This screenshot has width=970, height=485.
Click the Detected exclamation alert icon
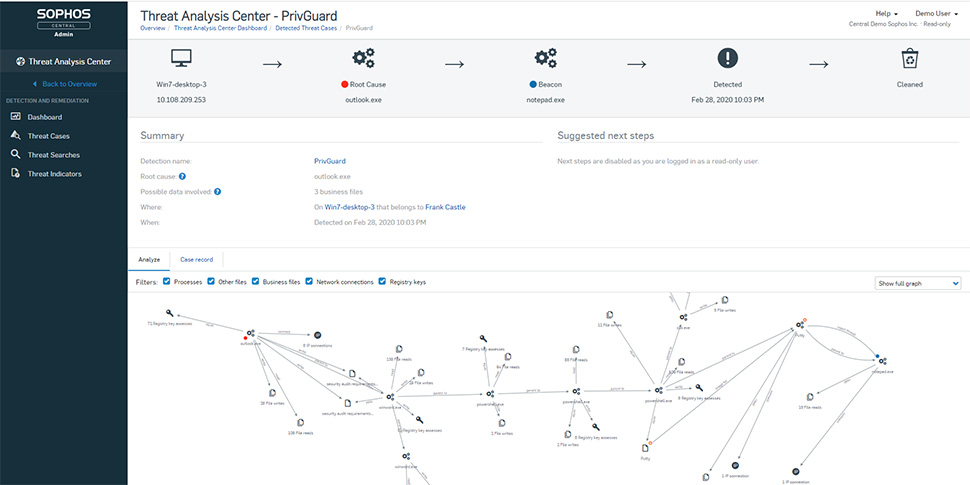point(728,58)
